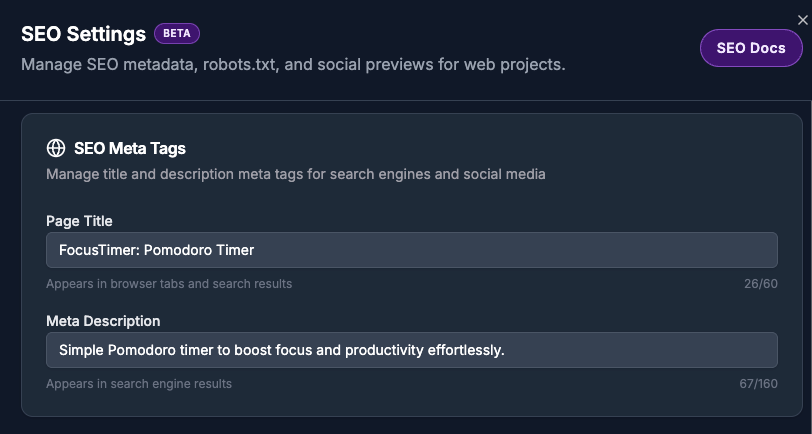Place cursor after 'Timer' ending the Page Title
Viewport: 812px width, 434px height.
point(255,250)
